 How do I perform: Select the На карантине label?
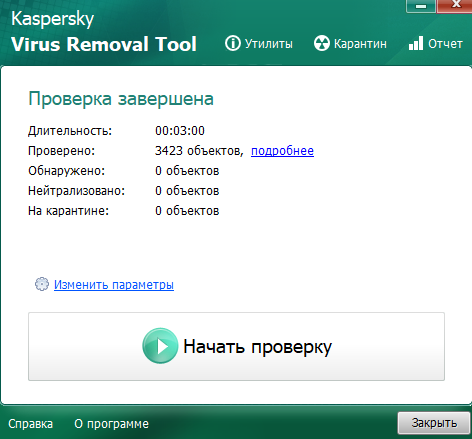[69, 211]
